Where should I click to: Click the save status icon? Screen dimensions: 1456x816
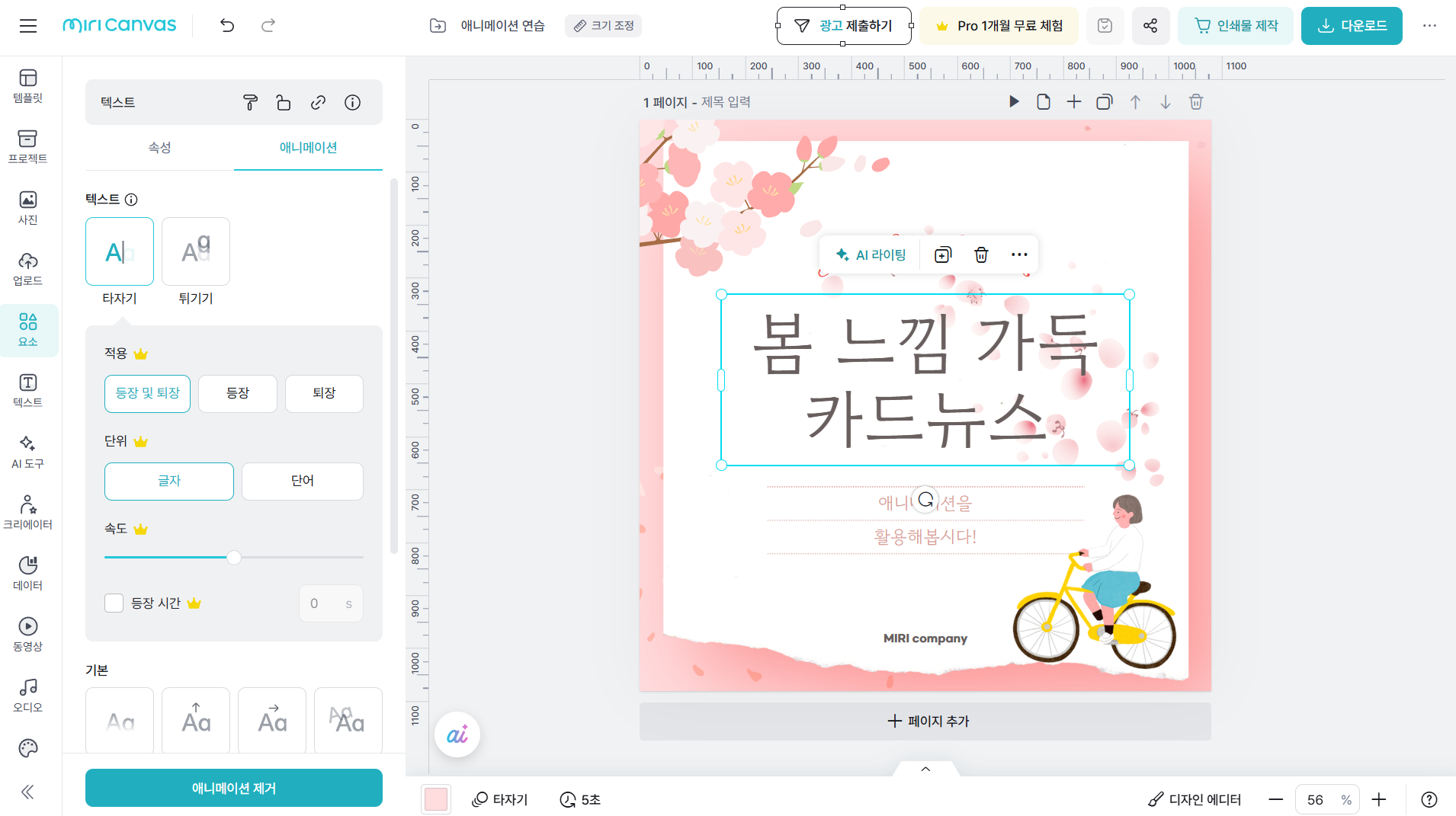coord(1105,26)
